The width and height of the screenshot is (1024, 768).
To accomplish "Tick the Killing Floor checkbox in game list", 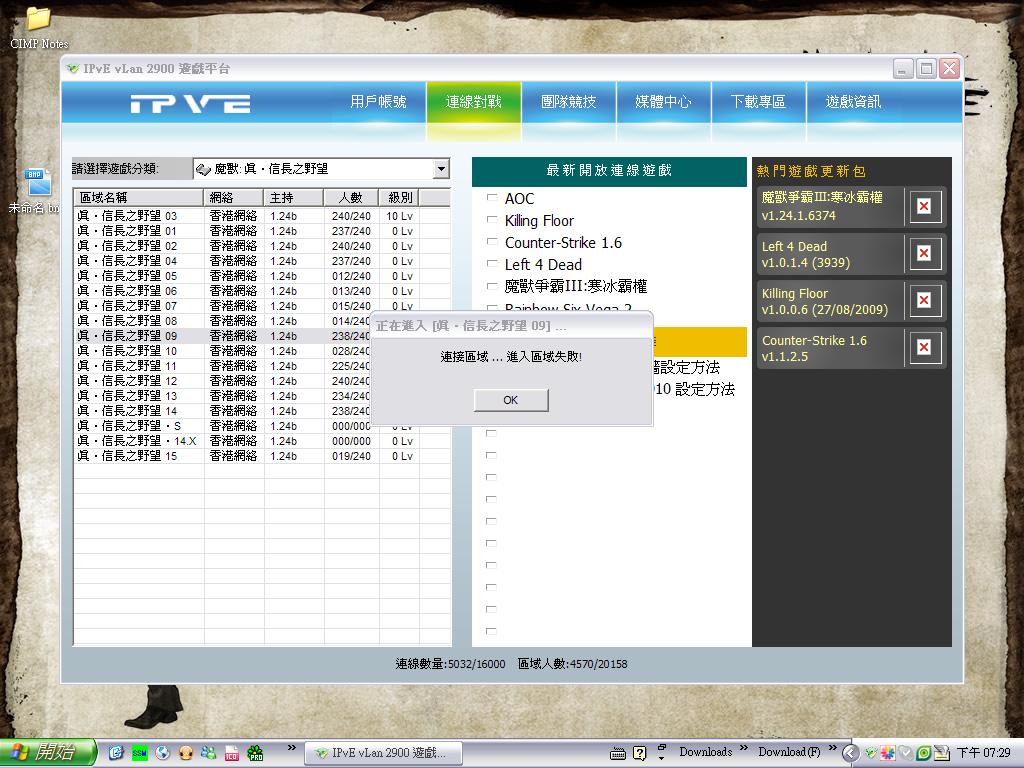I will coord(491,220).
